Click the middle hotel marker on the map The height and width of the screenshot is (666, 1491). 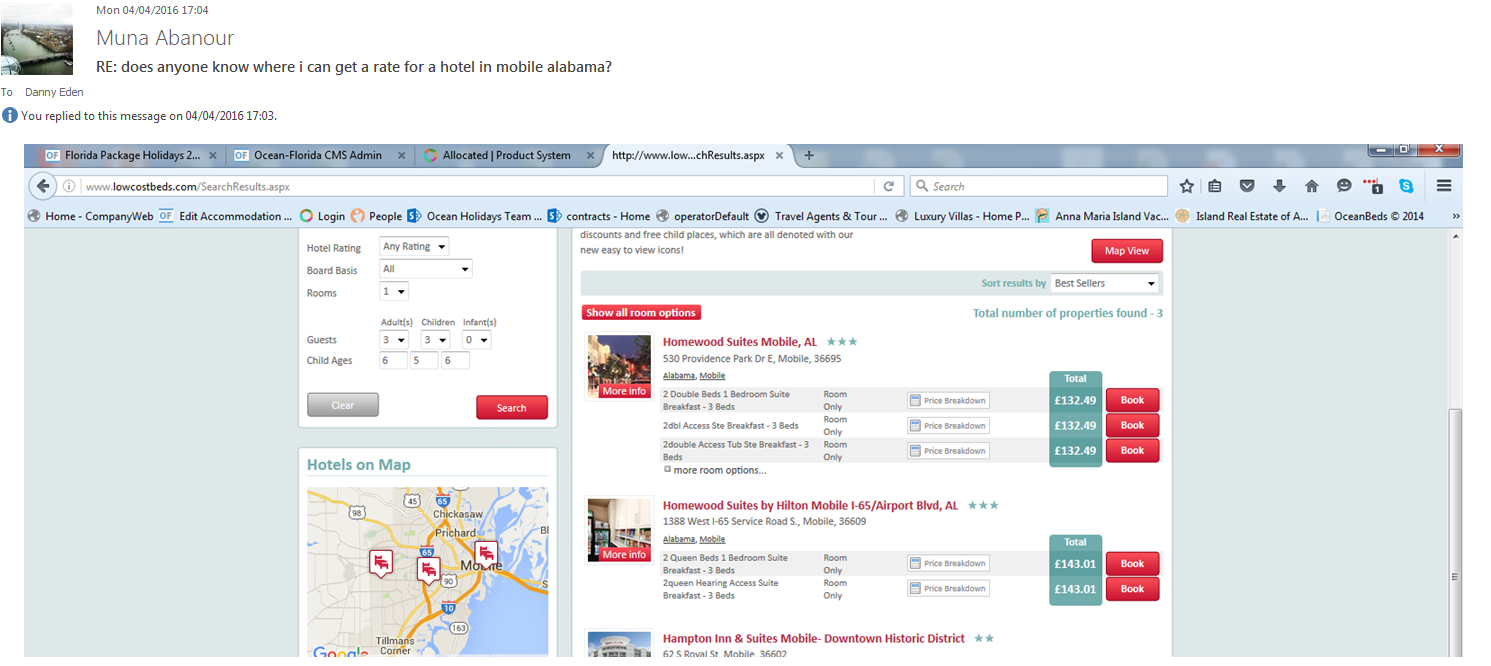tap(428, 570)
